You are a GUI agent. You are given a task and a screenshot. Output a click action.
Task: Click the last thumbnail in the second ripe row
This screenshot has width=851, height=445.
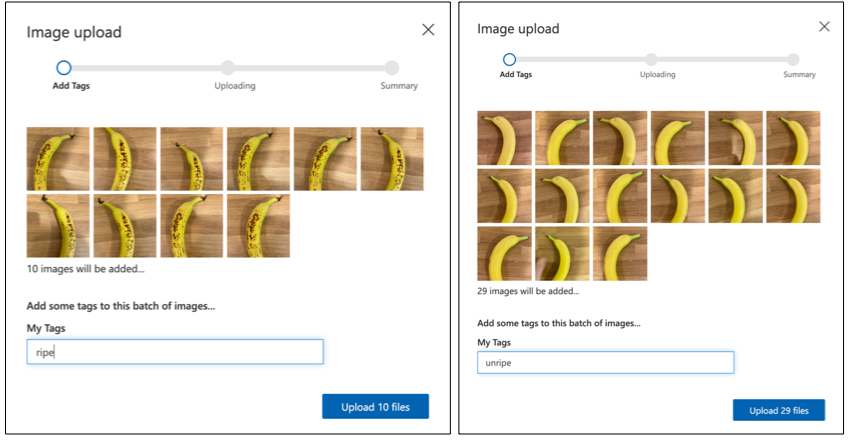point(258,226)
